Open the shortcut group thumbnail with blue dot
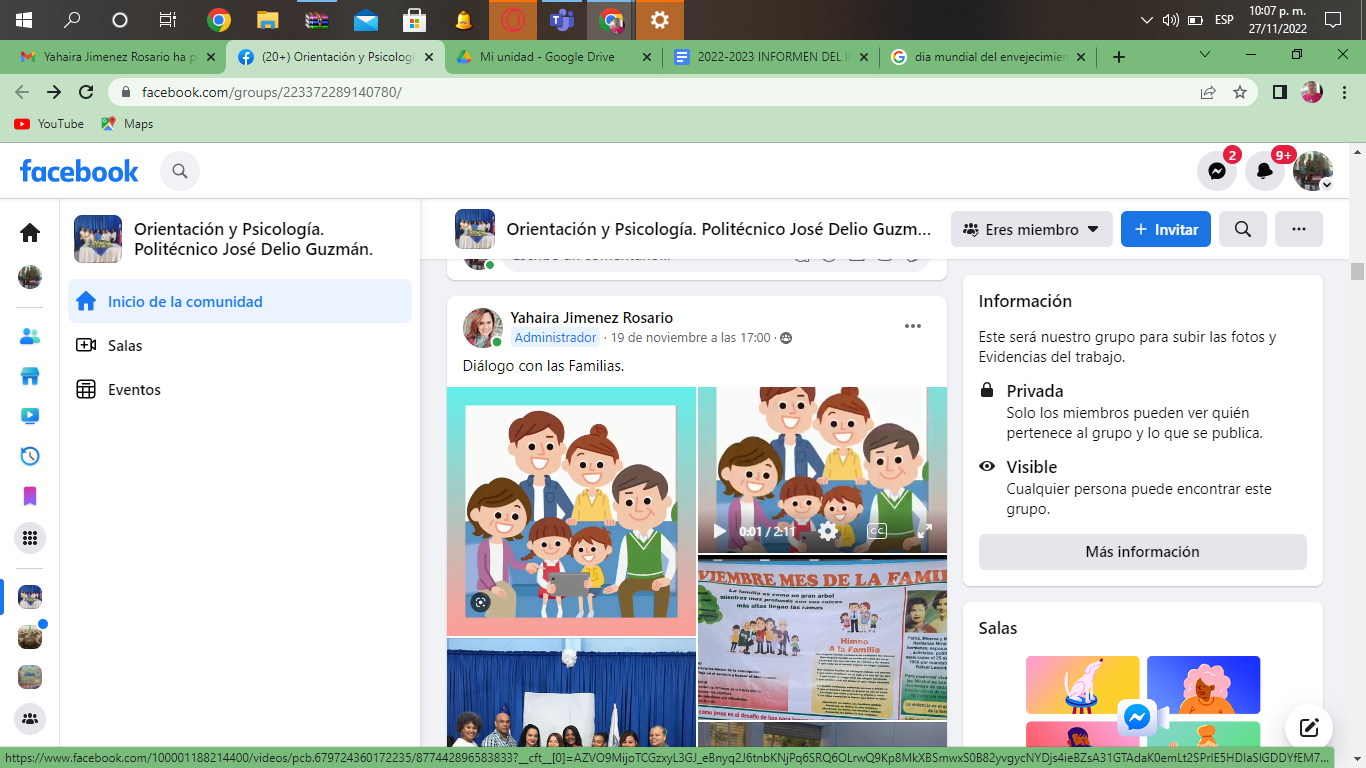1366x768 pixels. (x=30, y=637)
